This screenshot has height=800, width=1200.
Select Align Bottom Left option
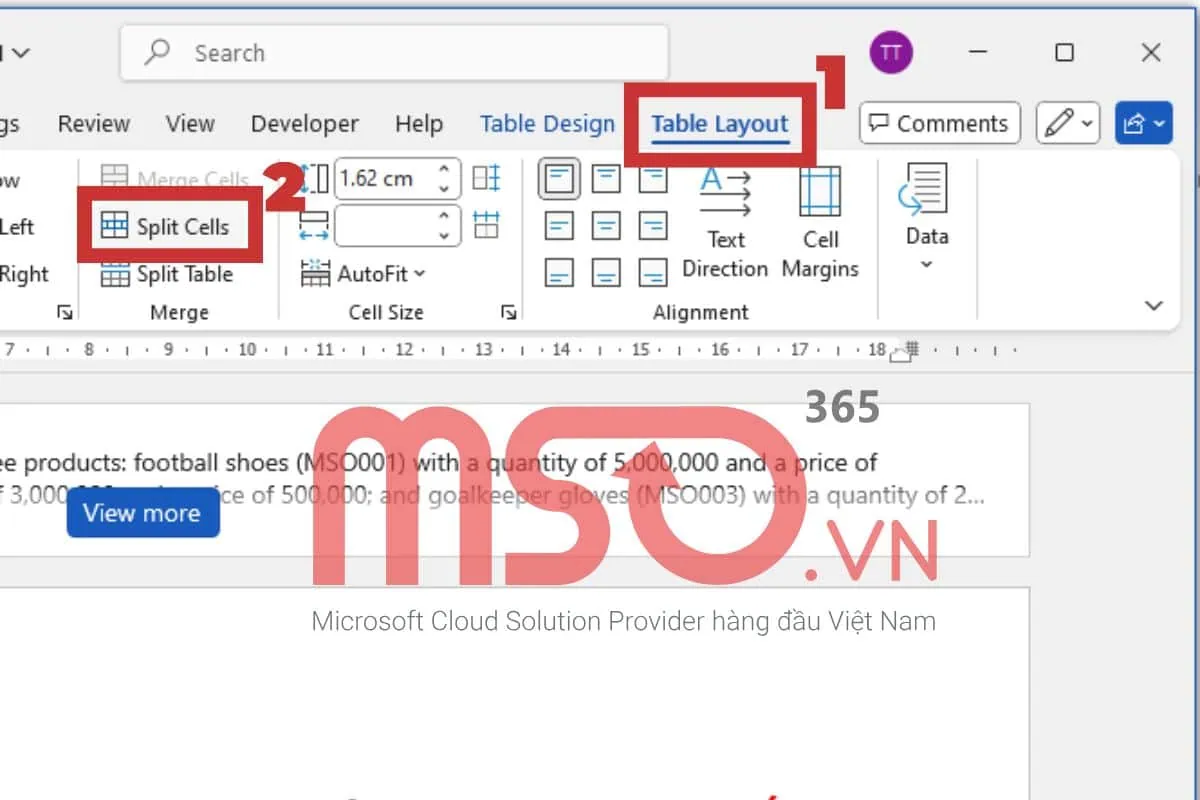click(x=559, y=272)
